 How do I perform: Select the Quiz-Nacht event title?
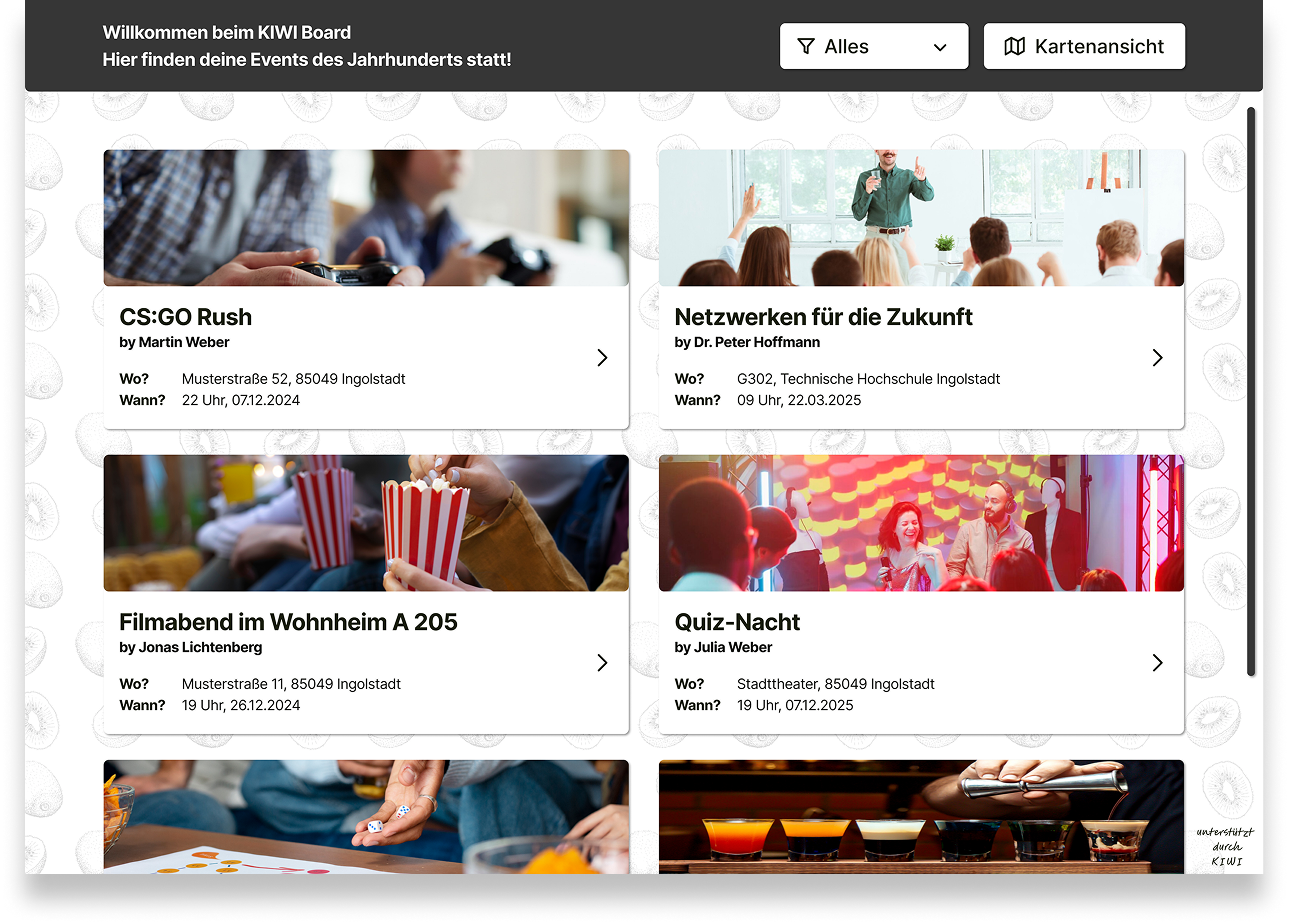(737, 622)
